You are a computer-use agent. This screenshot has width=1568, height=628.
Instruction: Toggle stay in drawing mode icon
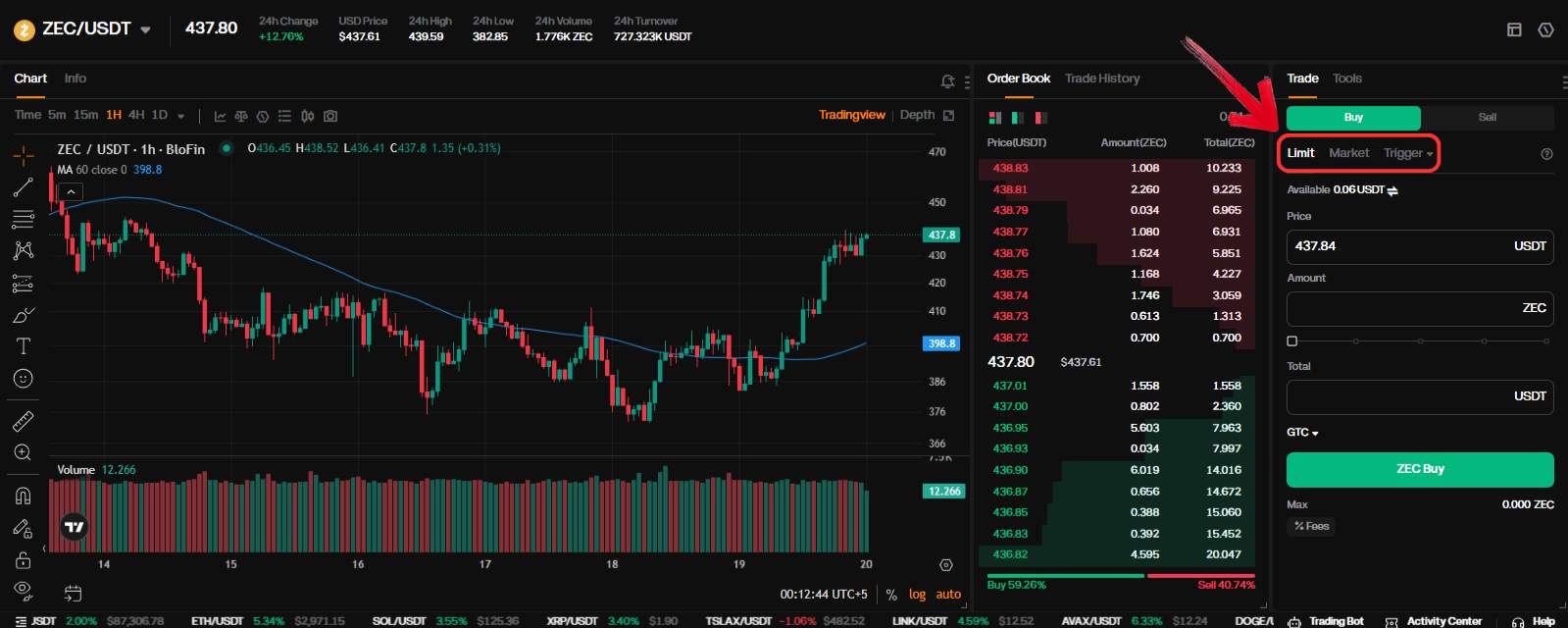(24, 528)
